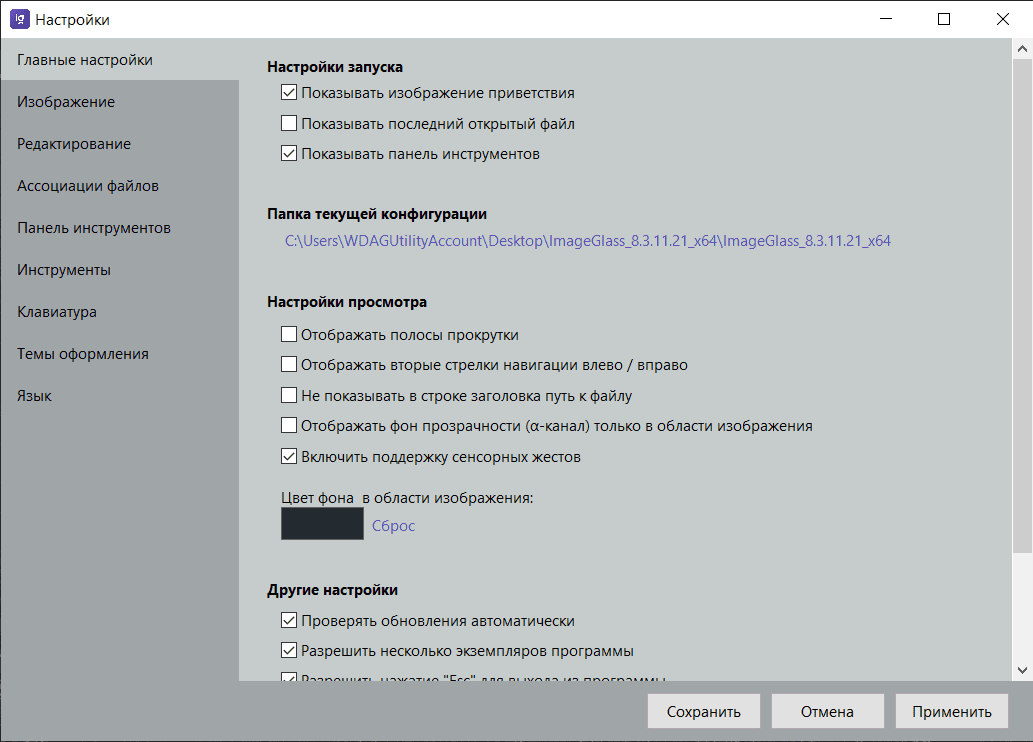Switch to Панель инструментов tab

pos(94,228)
